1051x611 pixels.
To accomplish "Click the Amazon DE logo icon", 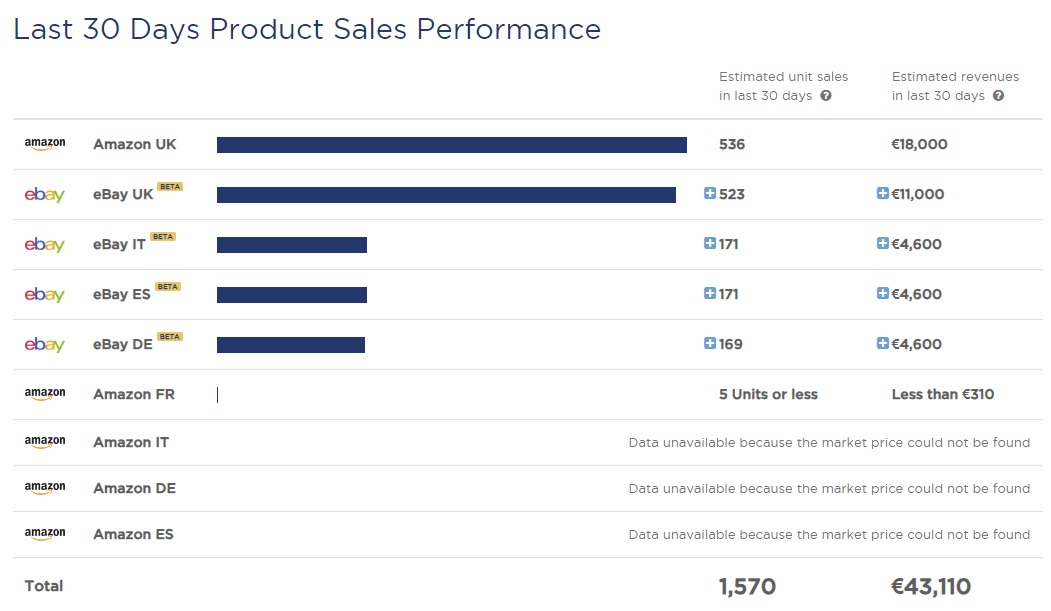I will tap(45, 488).
